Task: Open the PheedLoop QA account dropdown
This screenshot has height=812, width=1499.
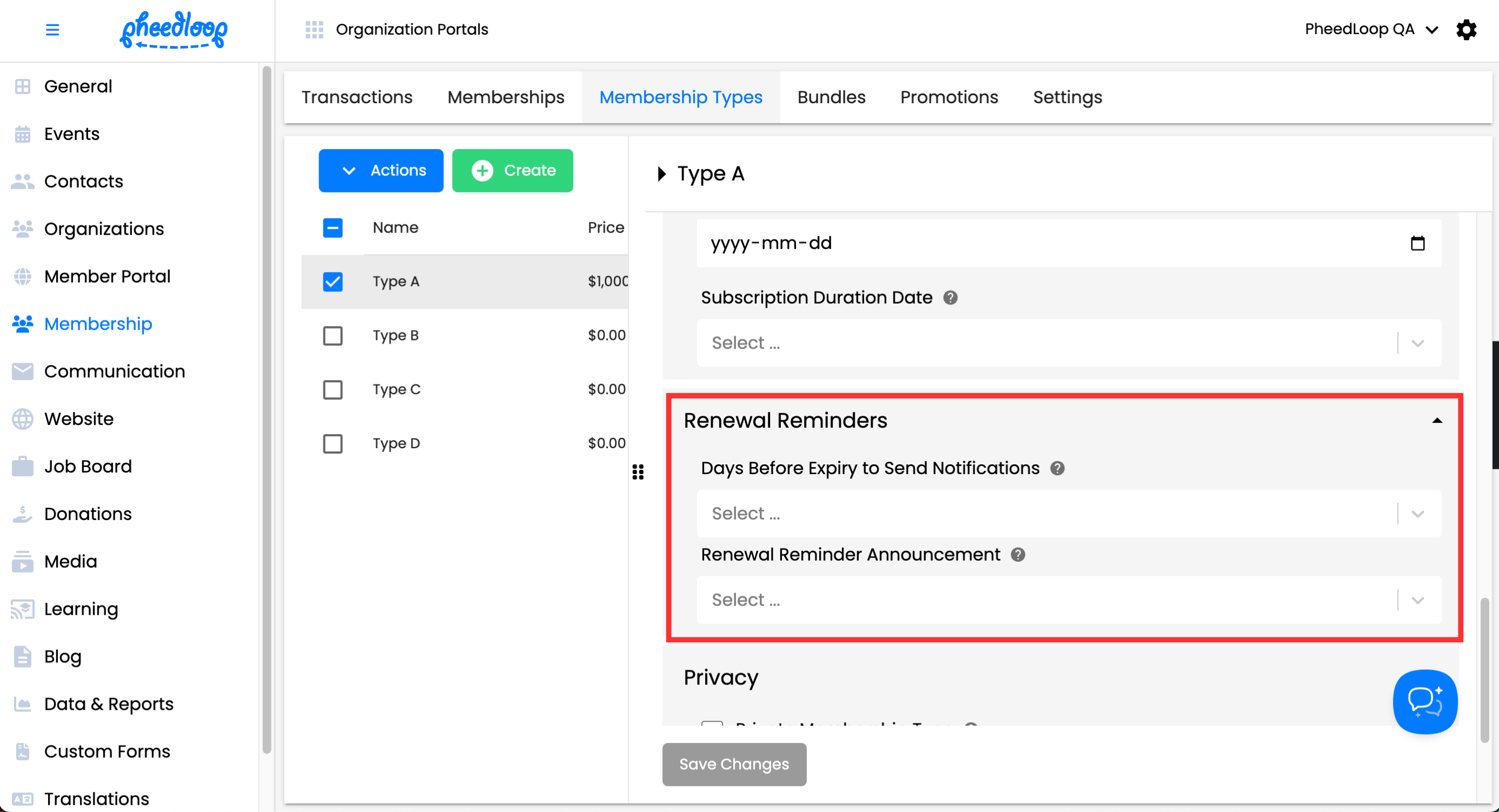Action: pos(1371,30)
